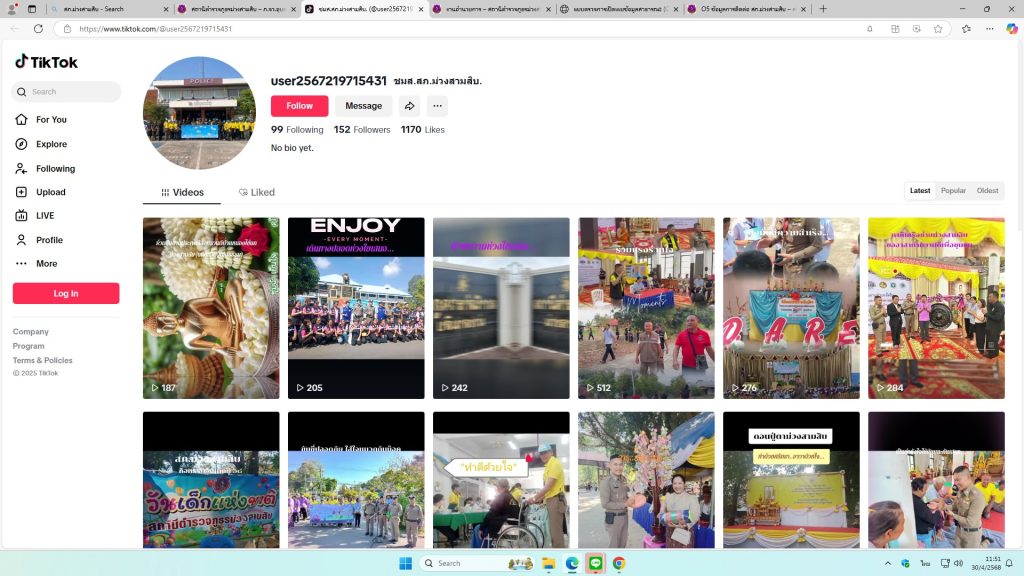Click the share arrow icon on profile
The width and height of the screenshot is (1024, 576).
[x=409, y=106]
